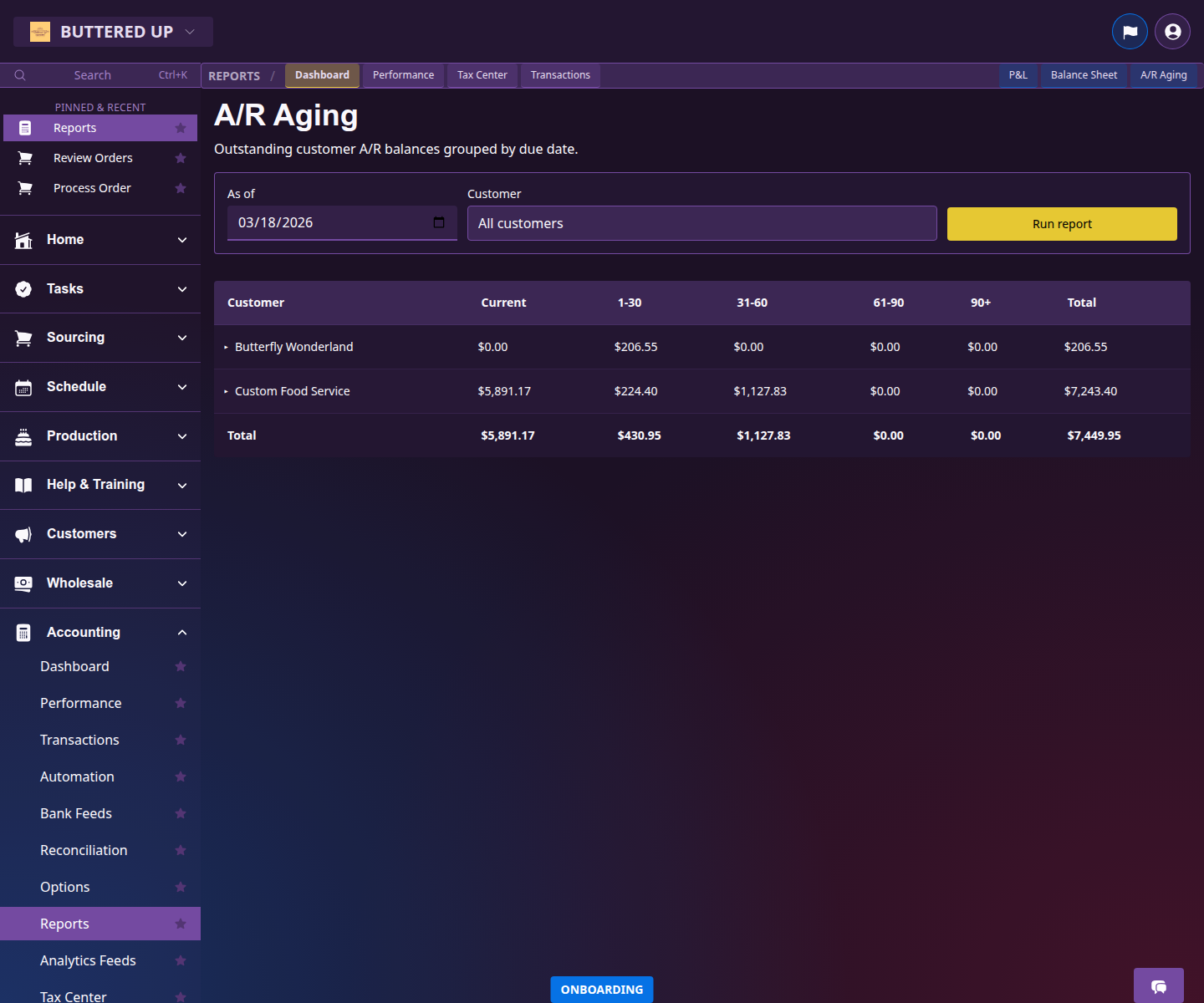Expand the Butterfly Wonderland row
1204x1003 pixels.
226,347
